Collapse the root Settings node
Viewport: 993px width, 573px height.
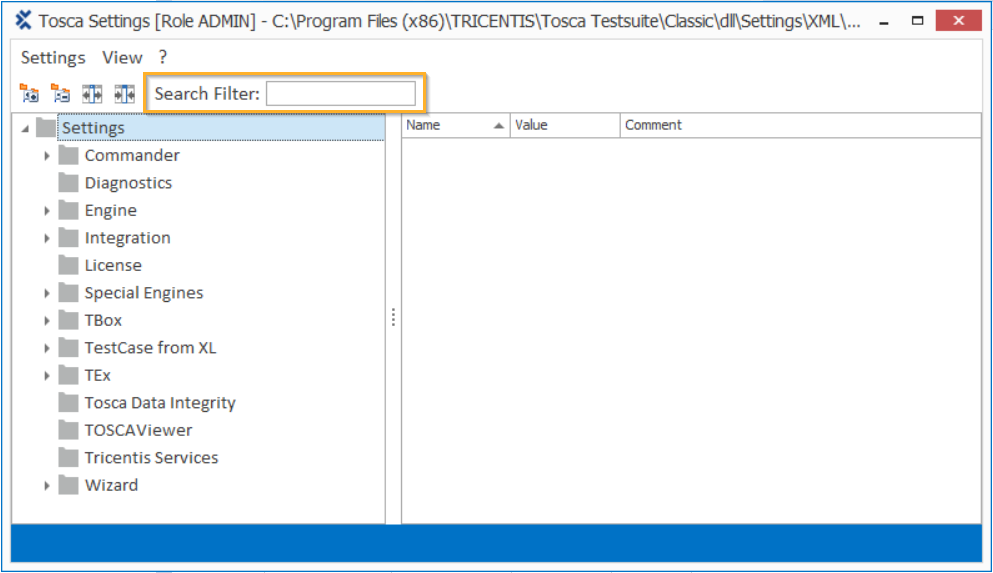point(25,129)
